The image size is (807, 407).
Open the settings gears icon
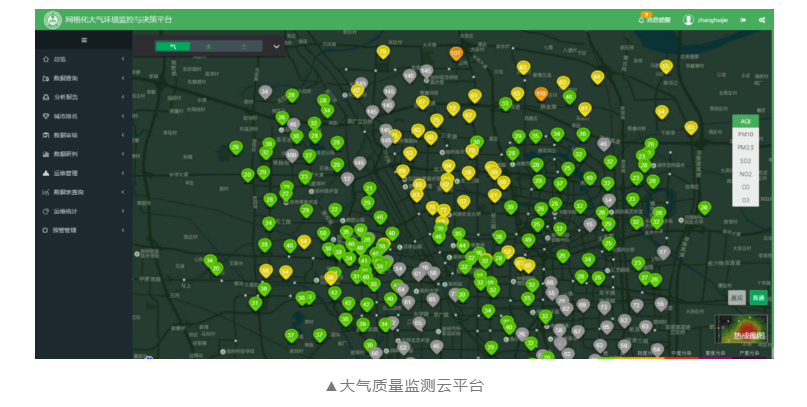pos(762,19)
